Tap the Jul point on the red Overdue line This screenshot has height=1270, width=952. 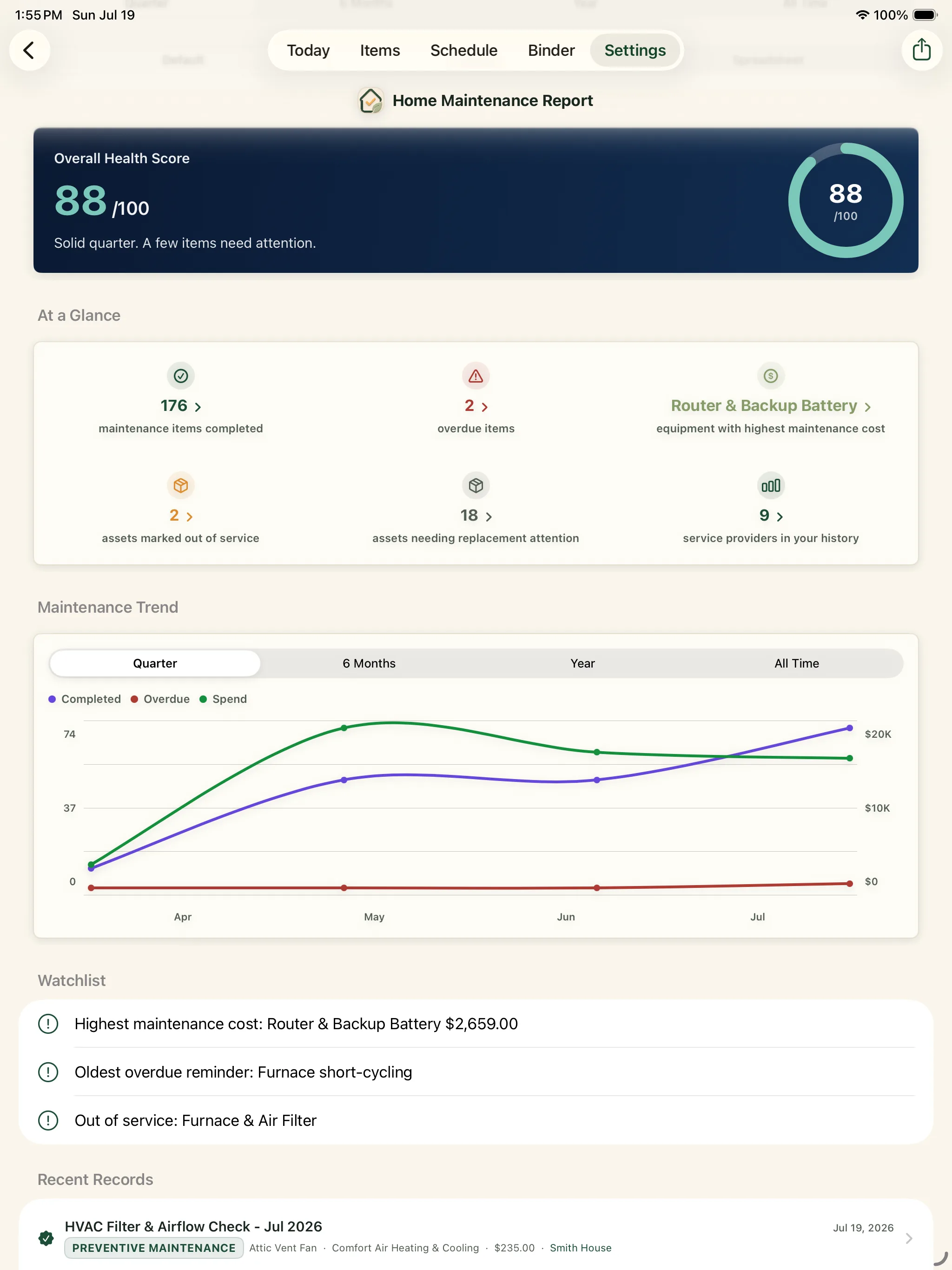click(x=850, y=884)
